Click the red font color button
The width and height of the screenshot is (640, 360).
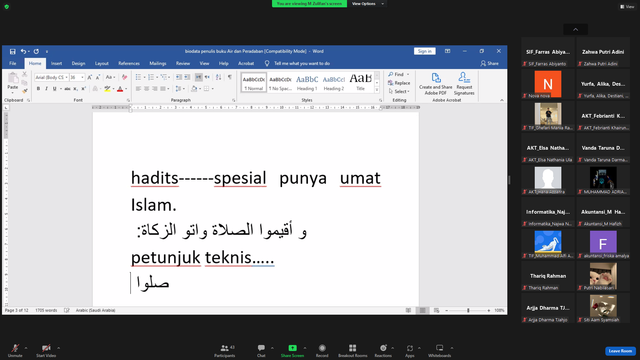coord(120,89)
